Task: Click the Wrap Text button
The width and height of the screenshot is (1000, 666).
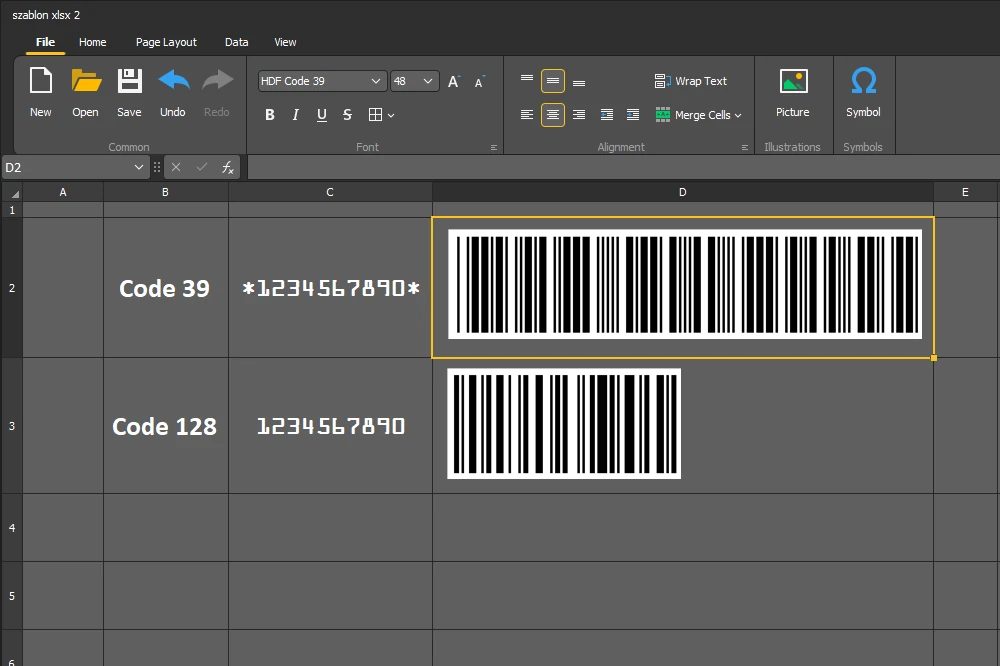Action: pyautogui.click(x=691, y=81)
